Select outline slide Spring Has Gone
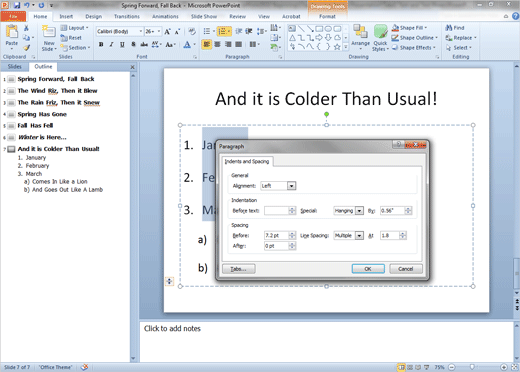Screen dimensions: 520x372 coord(42,114)
